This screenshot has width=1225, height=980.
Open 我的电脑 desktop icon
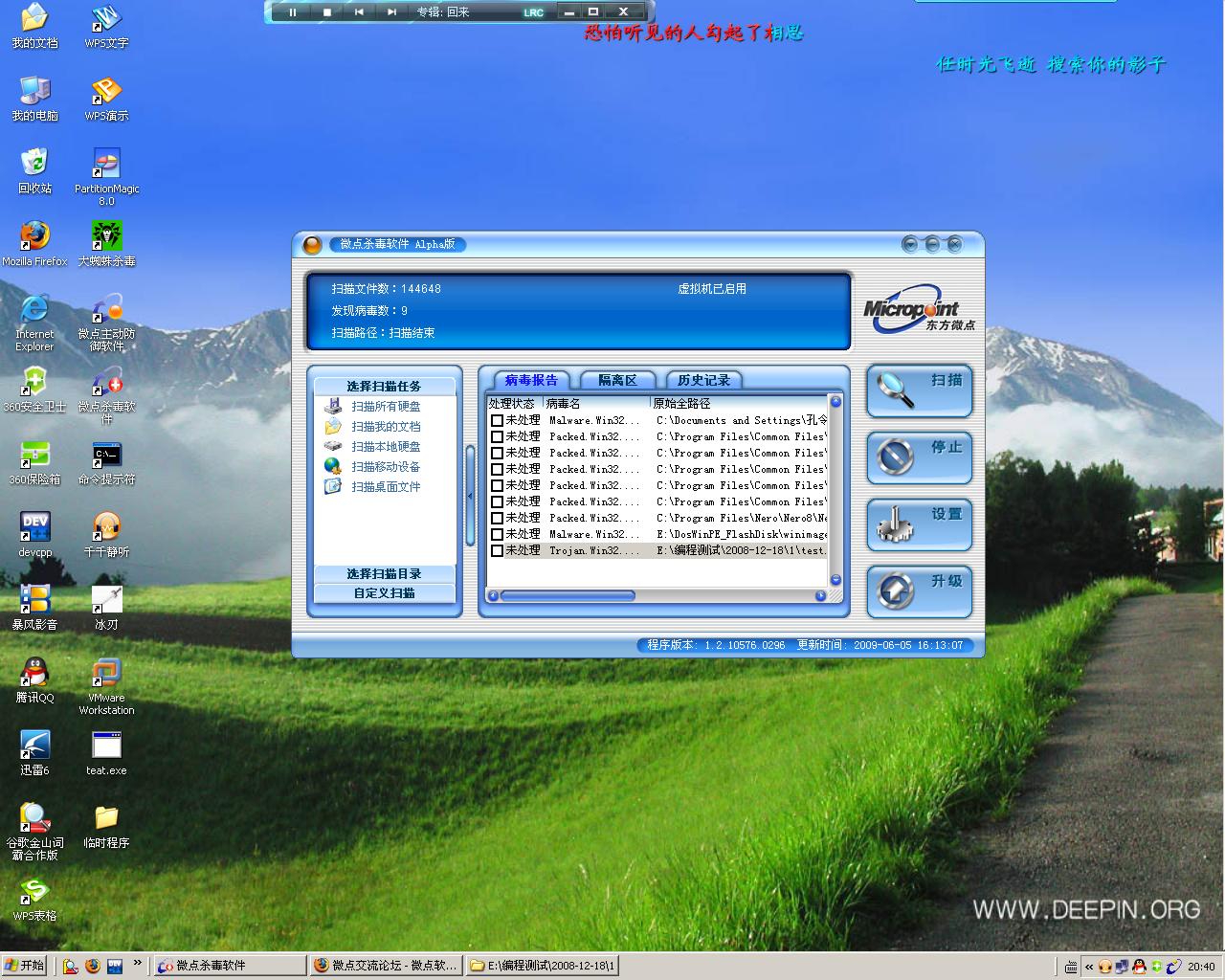[x=34, y=100]
